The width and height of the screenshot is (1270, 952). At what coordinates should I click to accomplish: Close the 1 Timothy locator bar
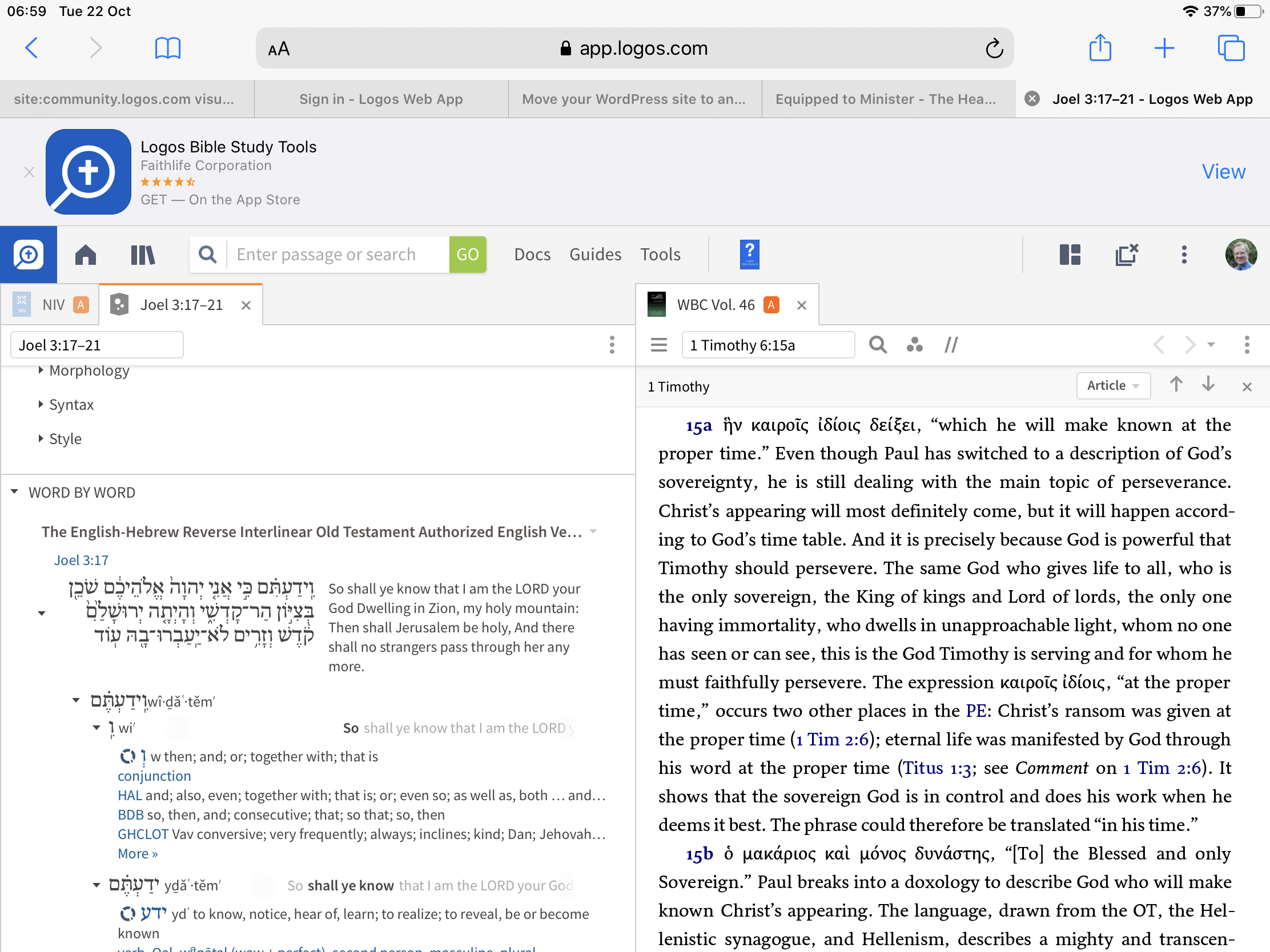pyautogui.click(x=1247, y=387)
